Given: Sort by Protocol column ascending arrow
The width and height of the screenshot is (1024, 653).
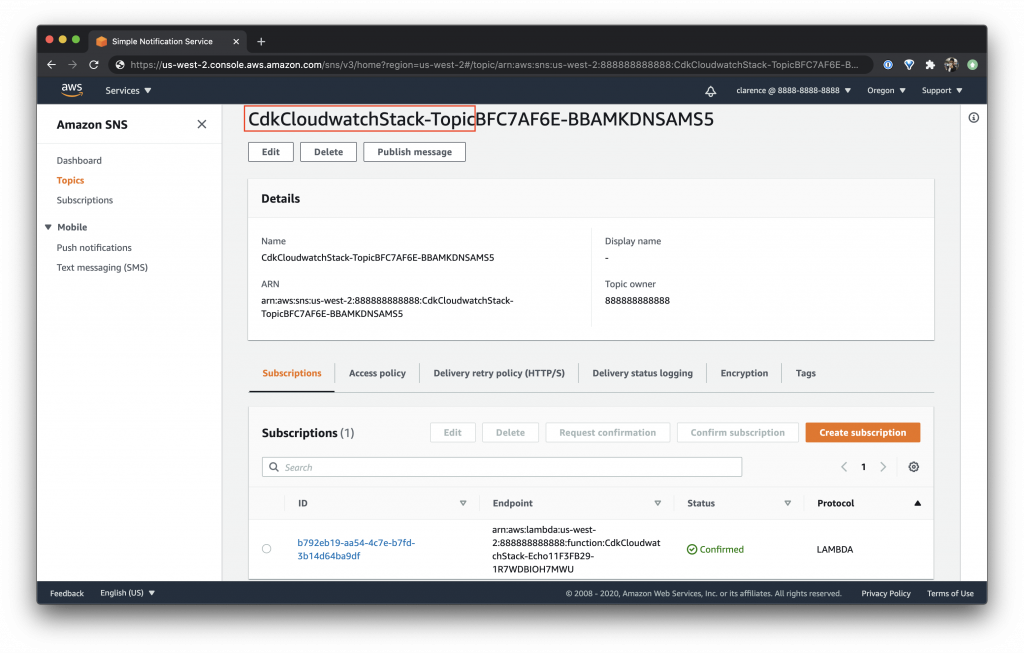Looking at the screenshot, I should click(918, 503).
